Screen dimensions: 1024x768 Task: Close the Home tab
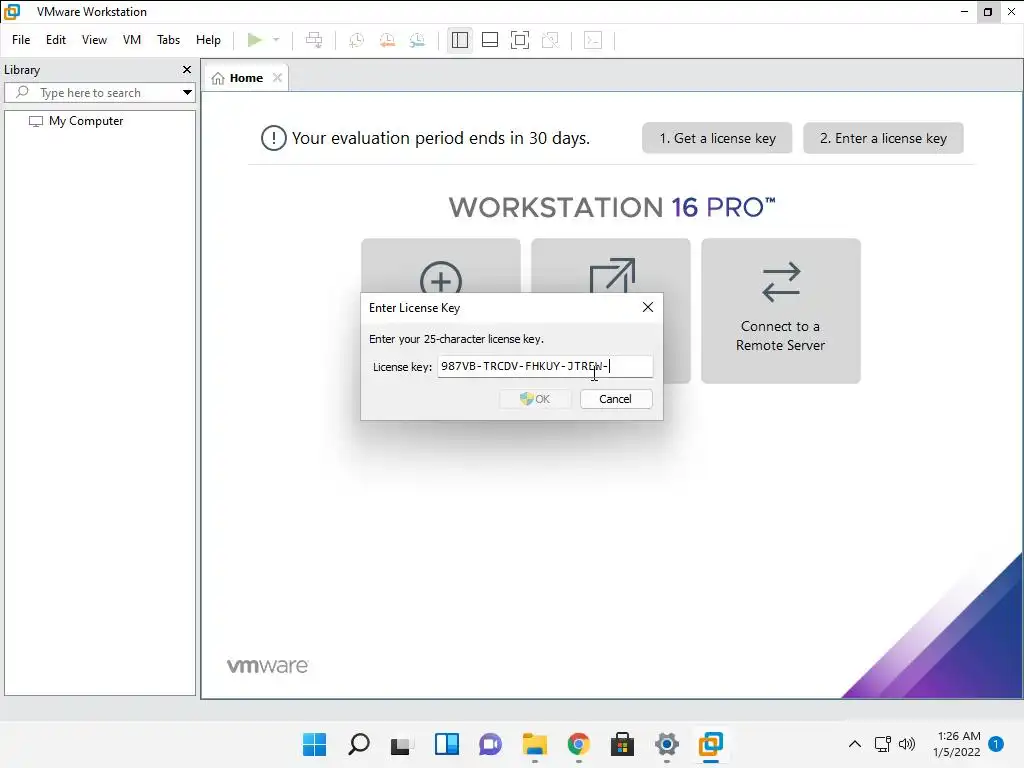[x=278, y=78]
